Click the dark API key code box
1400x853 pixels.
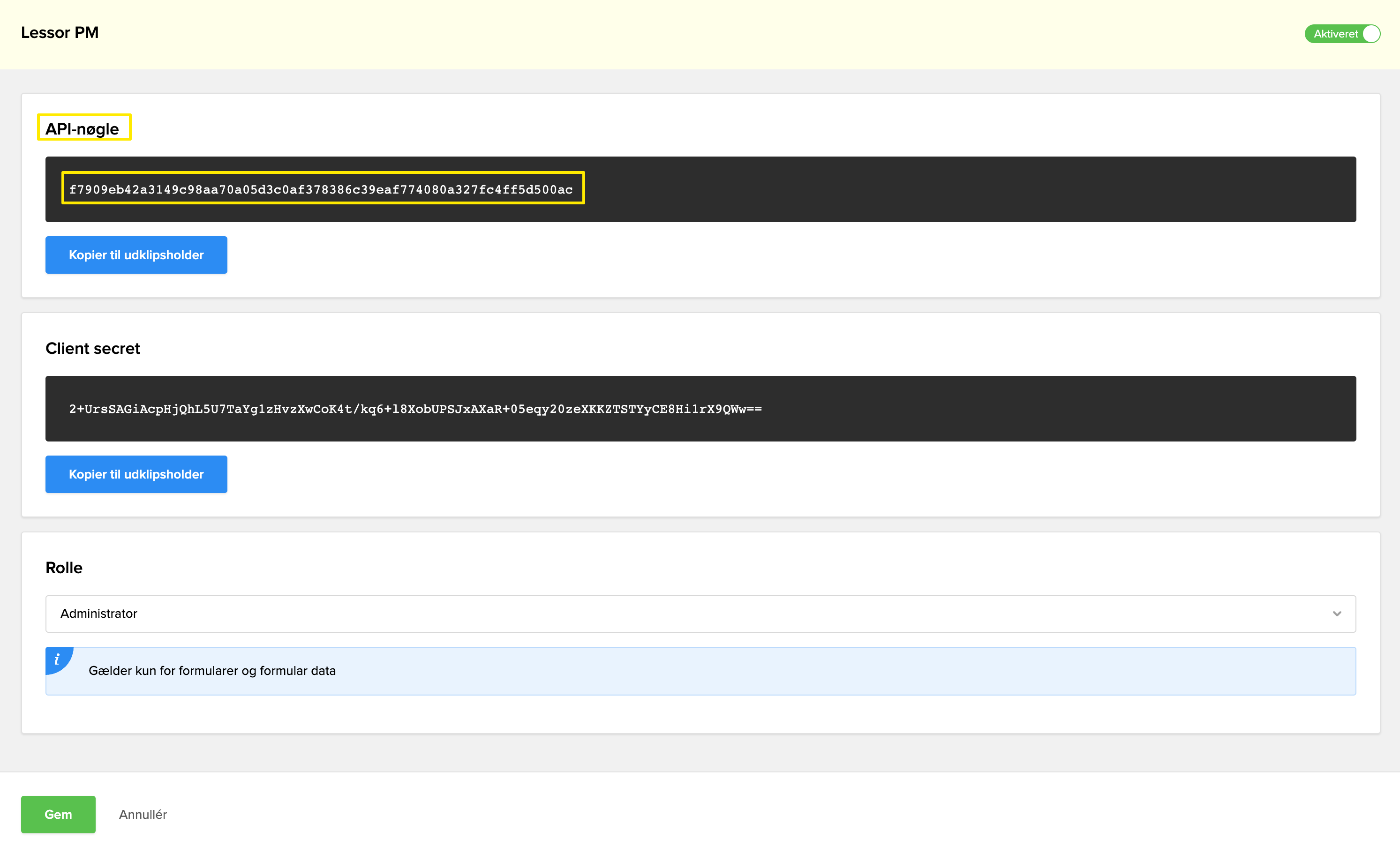click(x=966, y=190)
